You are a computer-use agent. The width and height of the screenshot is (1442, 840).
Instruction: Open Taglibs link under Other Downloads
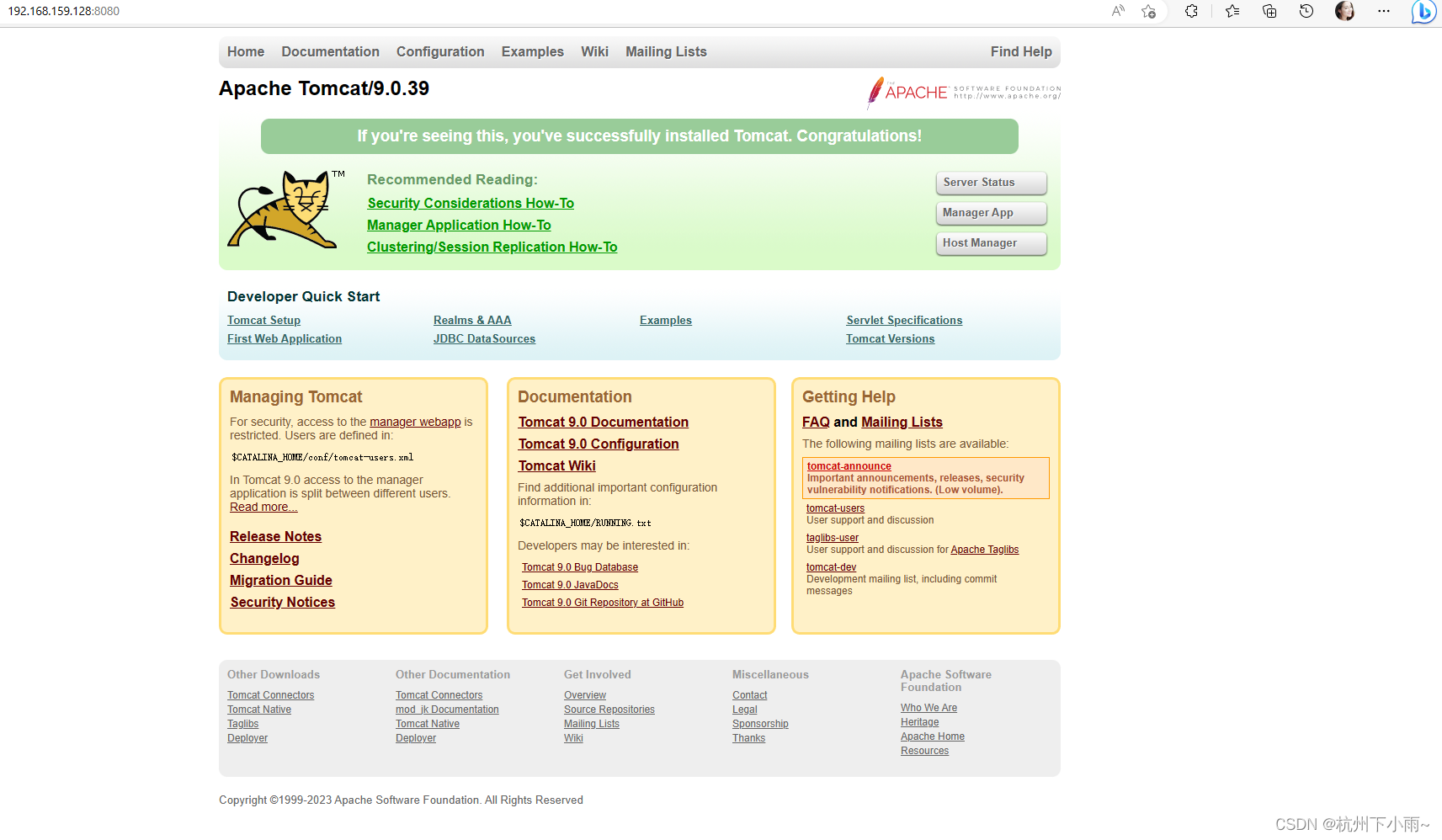(242, 724)
